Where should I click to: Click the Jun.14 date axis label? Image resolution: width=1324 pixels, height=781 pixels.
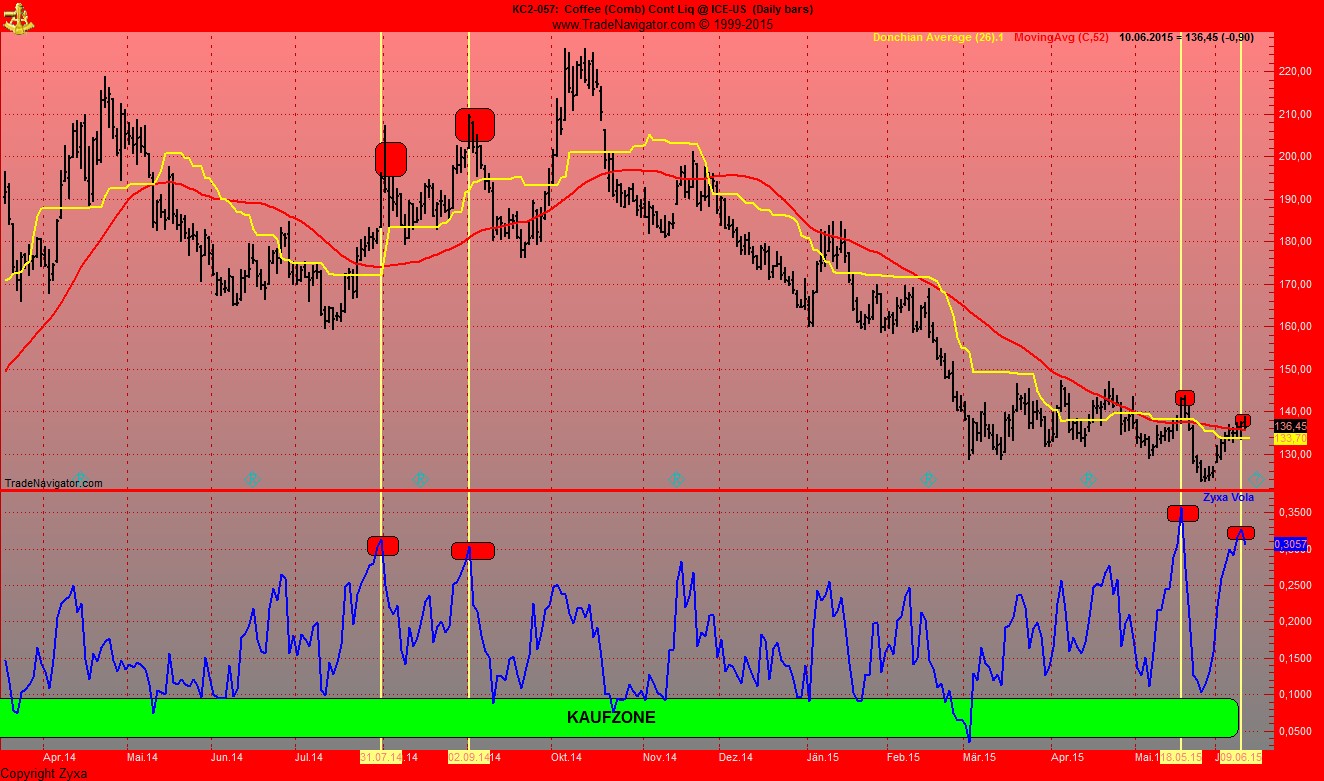(x=227, y=758)
